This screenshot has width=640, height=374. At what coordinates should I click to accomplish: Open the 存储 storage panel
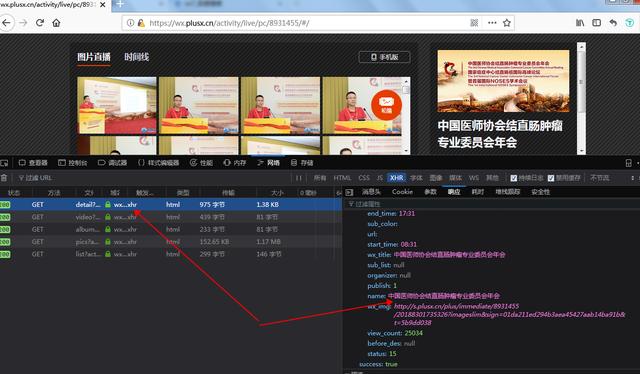pyautogui.click(x=302, y=163)
